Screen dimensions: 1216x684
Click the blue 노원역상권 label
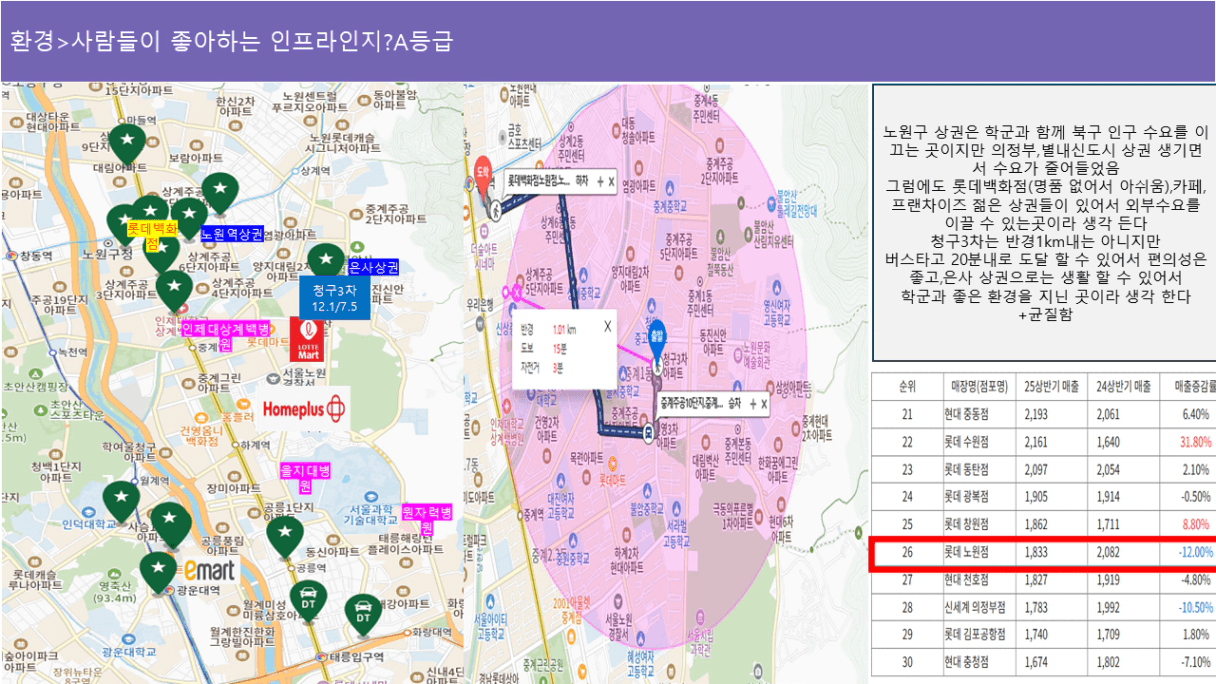tap(232, 234)
